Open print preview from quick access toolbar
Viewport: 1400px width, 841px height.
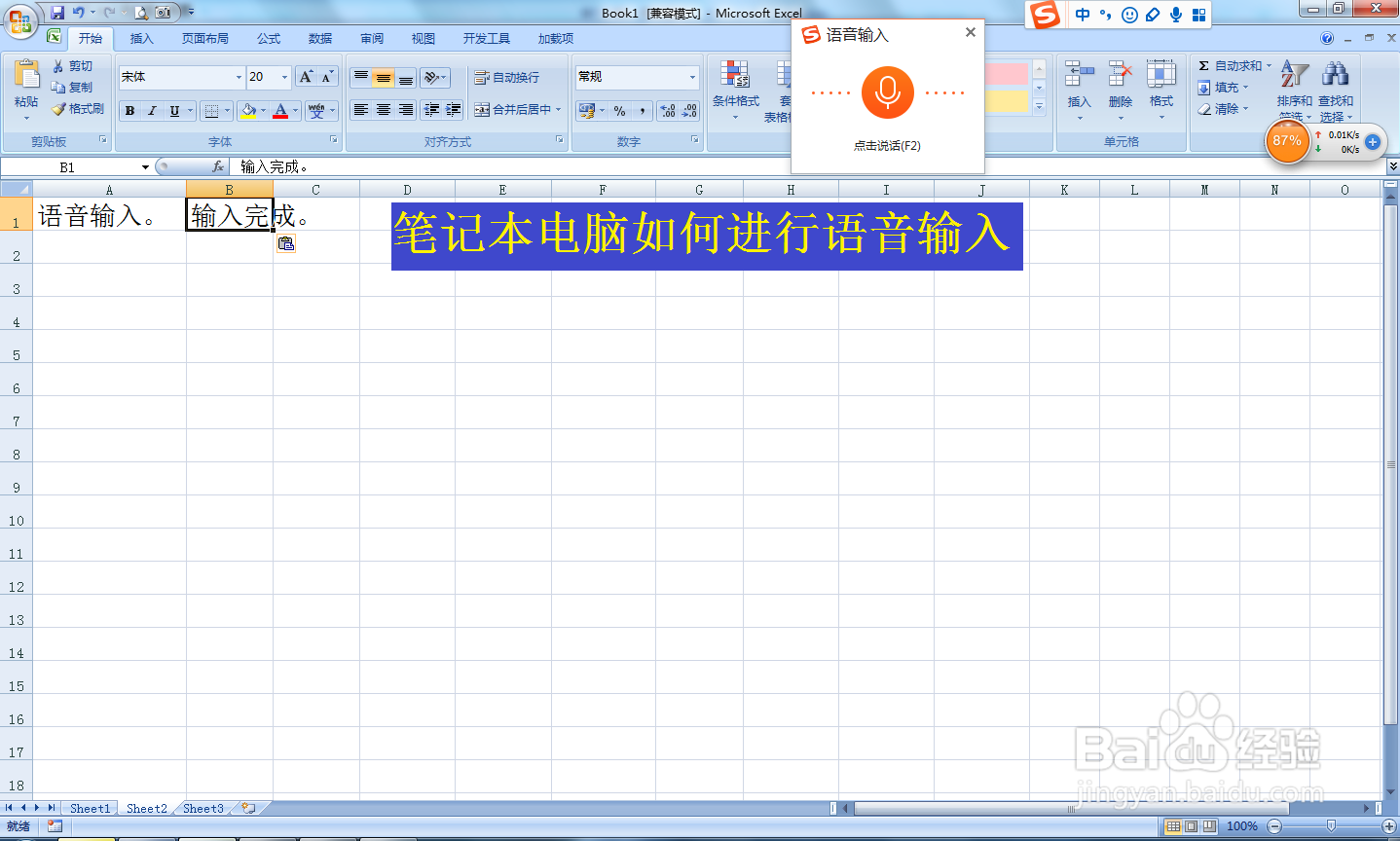point(140,13)
